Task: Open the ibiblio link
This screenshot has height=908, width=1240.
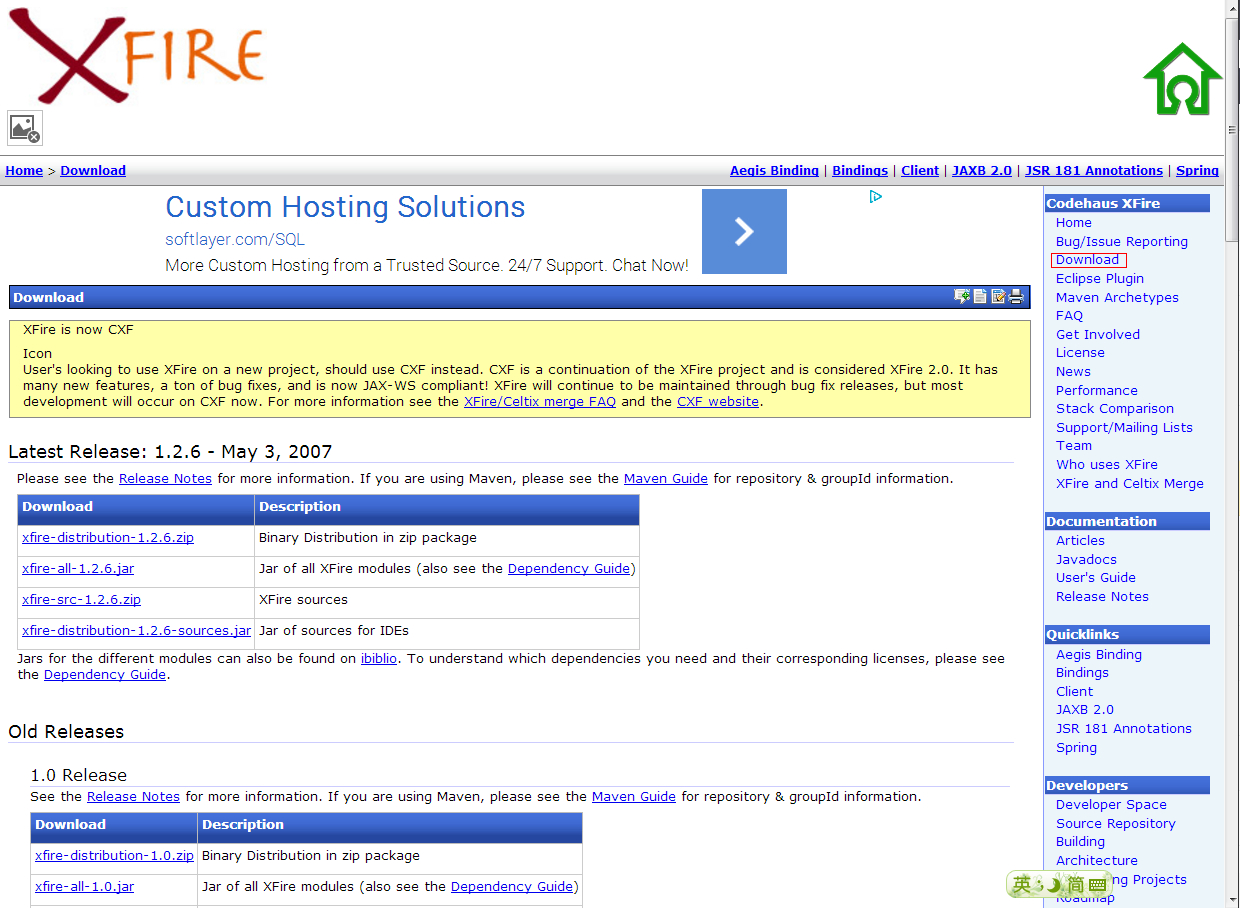Action: click(x=380, y=659)
